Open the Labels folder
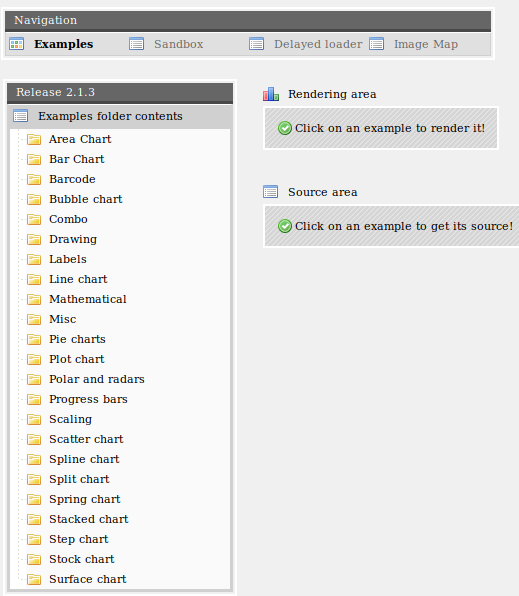Screen dimensions: 519x596 (68, 259)
